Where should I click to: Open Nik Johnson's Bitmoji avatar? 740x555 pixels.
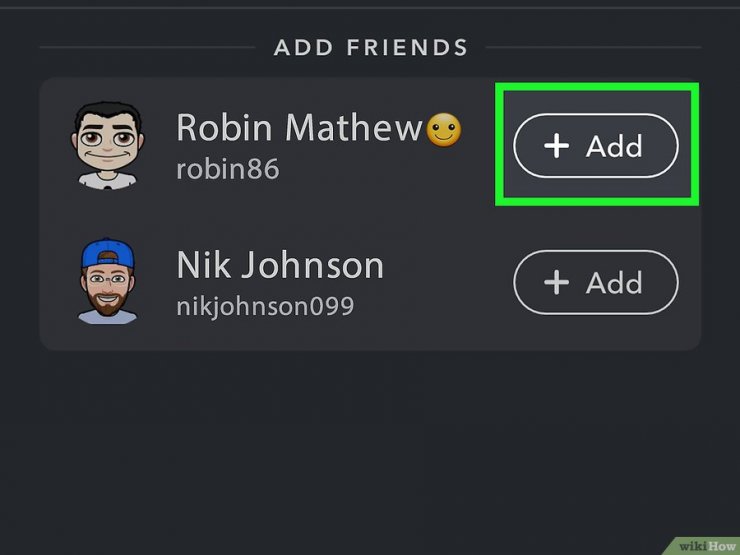point(108,281)
